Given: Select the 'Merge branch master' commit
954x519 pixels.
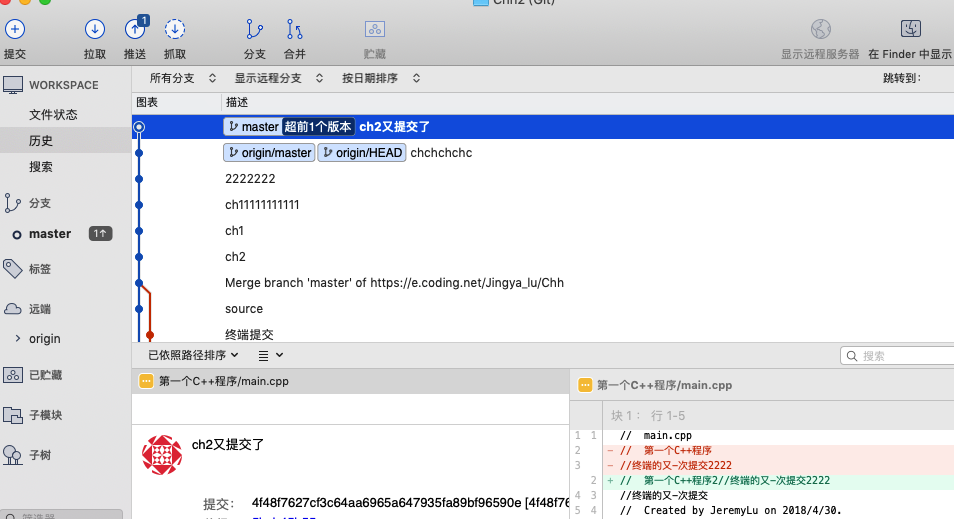Looking at the screenshot, I should [x=543, y=283].
